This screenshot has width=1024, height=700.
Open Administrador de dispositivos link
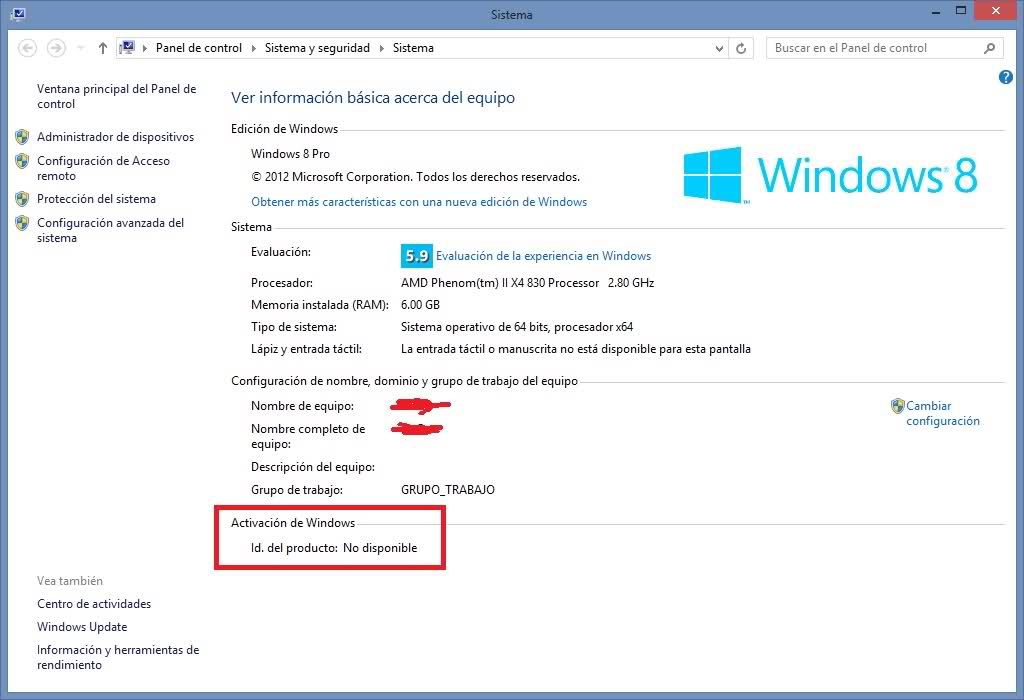[x=116, y=137]
